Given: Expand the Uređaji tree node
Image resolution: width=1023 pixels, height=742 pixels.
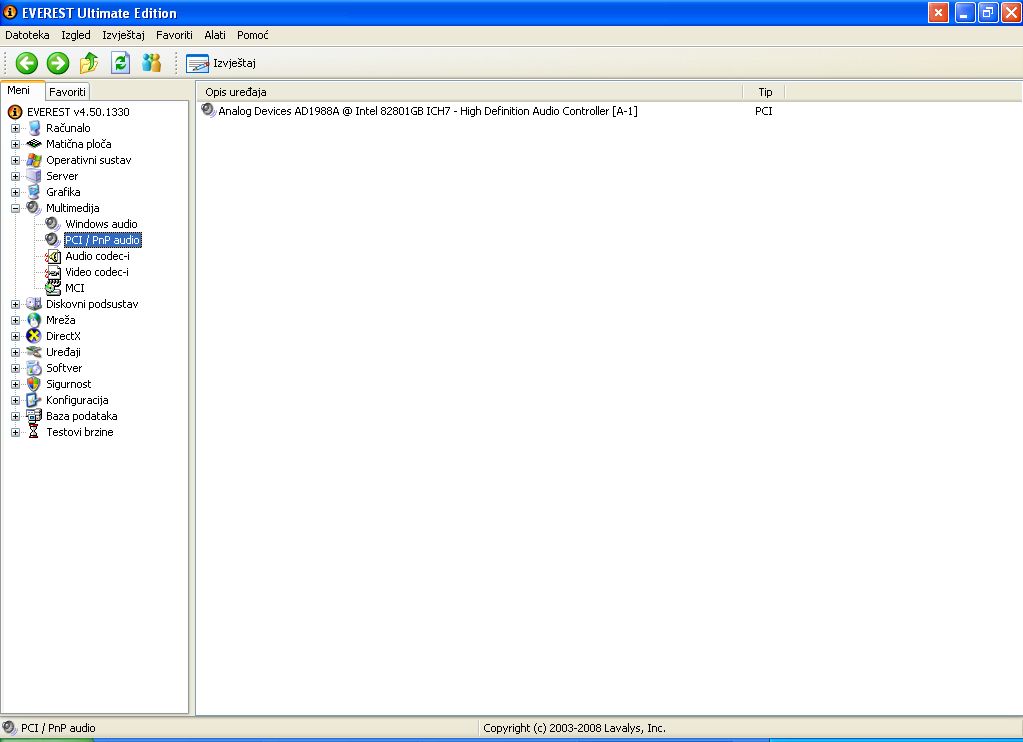Looking at the screenshot, I should [x=16, y=352].
